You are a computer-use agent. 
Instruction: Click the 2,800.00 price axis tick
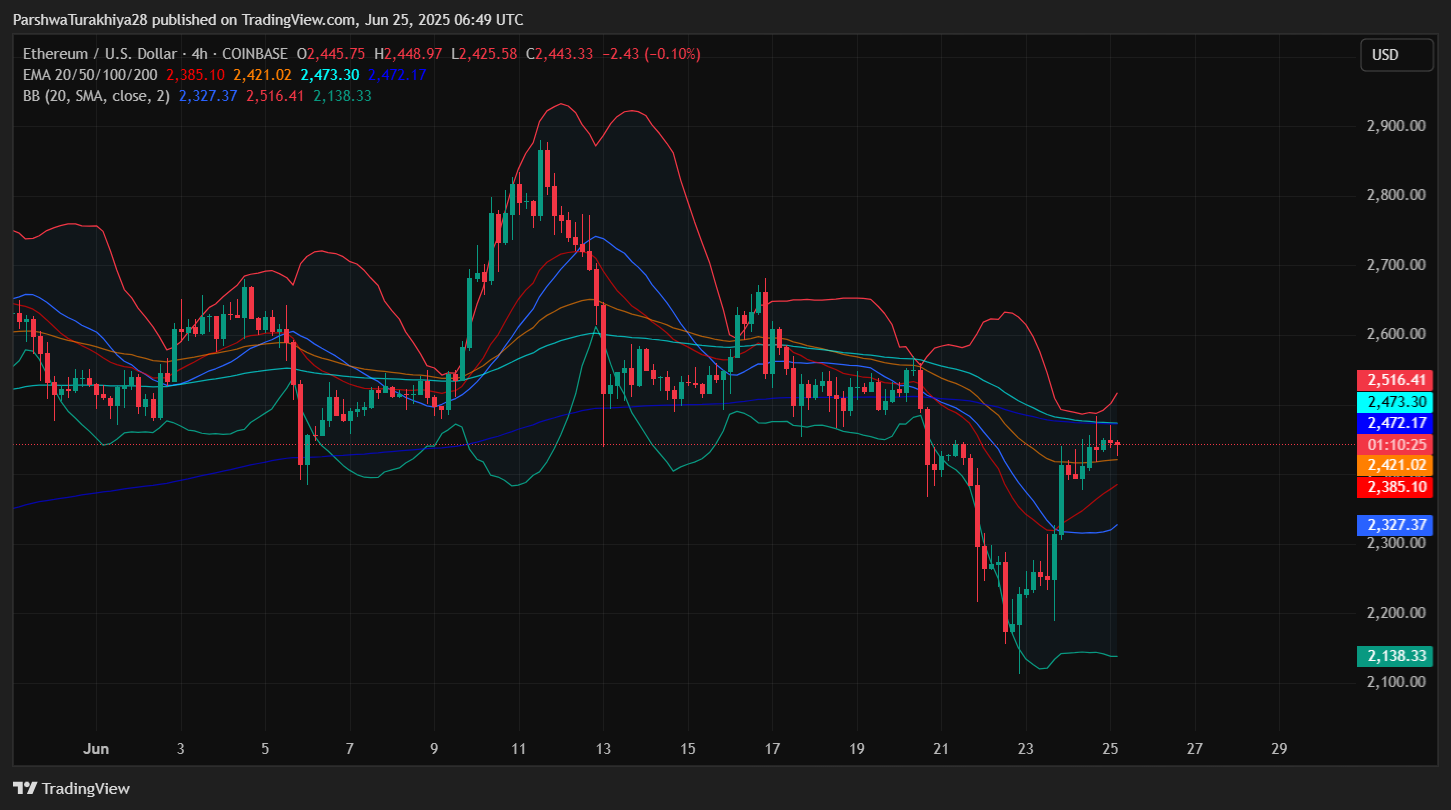[1395, 195]
